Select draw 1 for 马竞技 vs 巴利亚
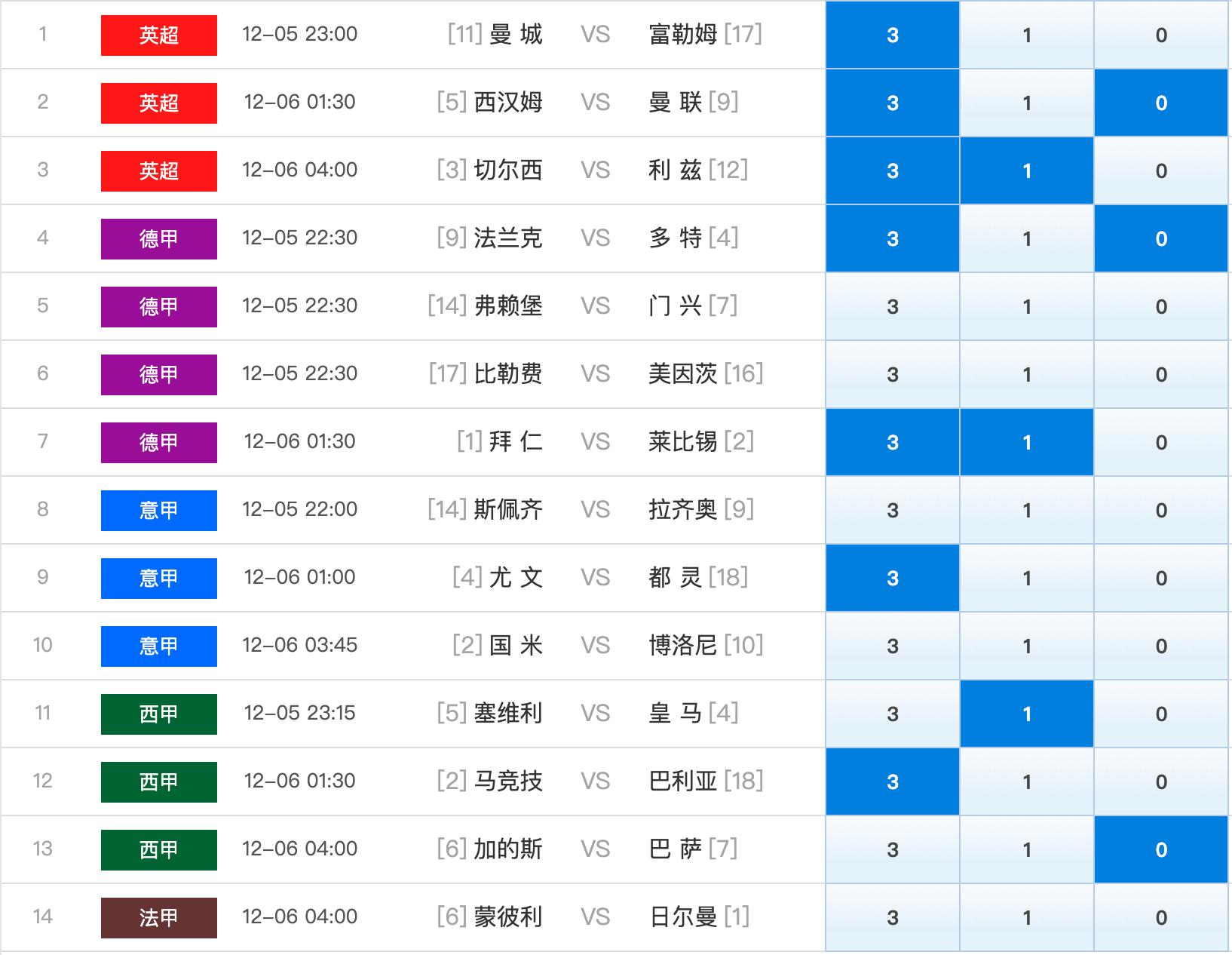This screenshot has height=955, width=1232. point(1027,782)
